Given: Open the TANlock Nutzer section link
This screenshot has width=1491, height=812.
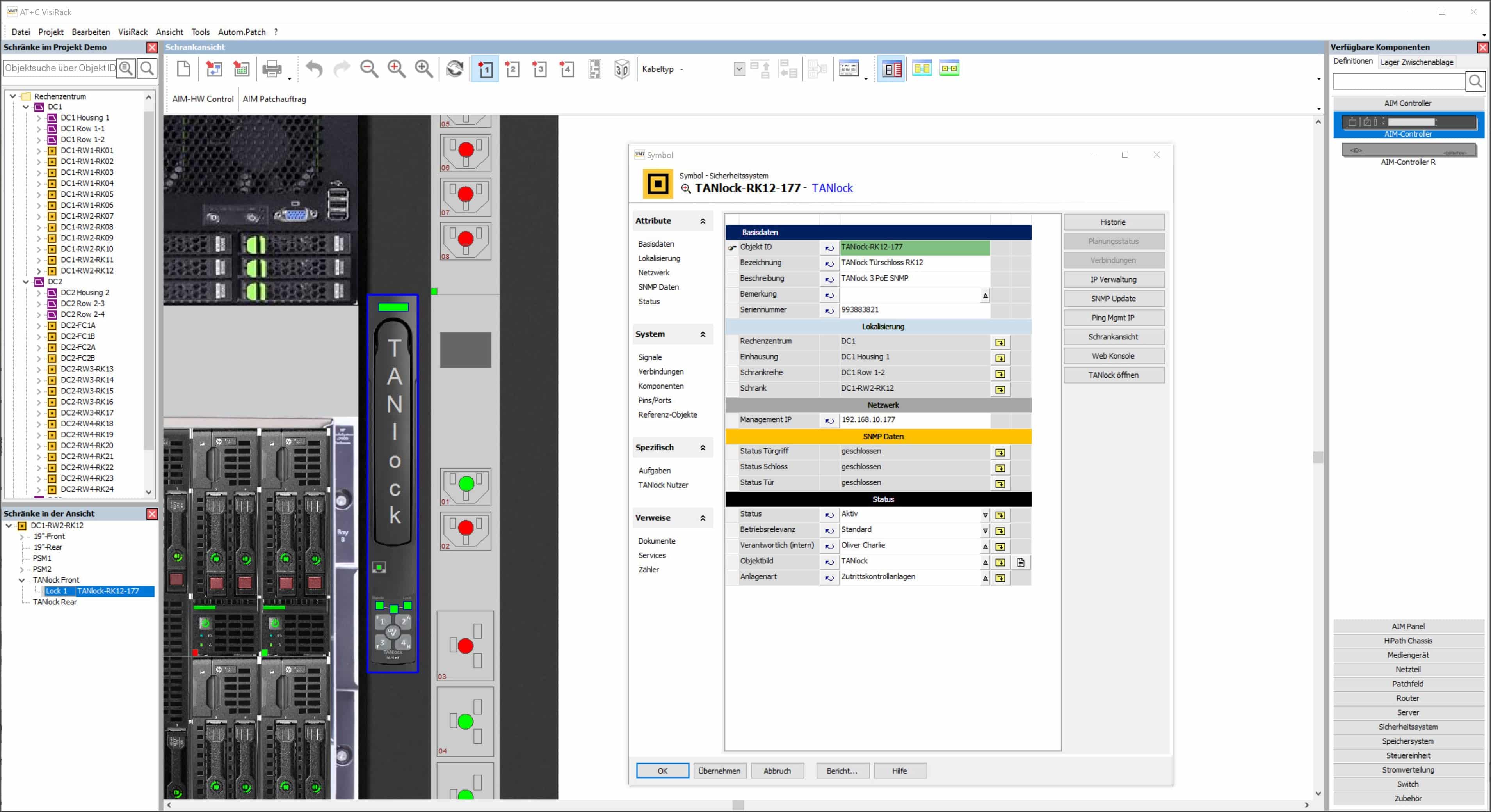Looking at the screenshot, I should (x=663, y=485).
